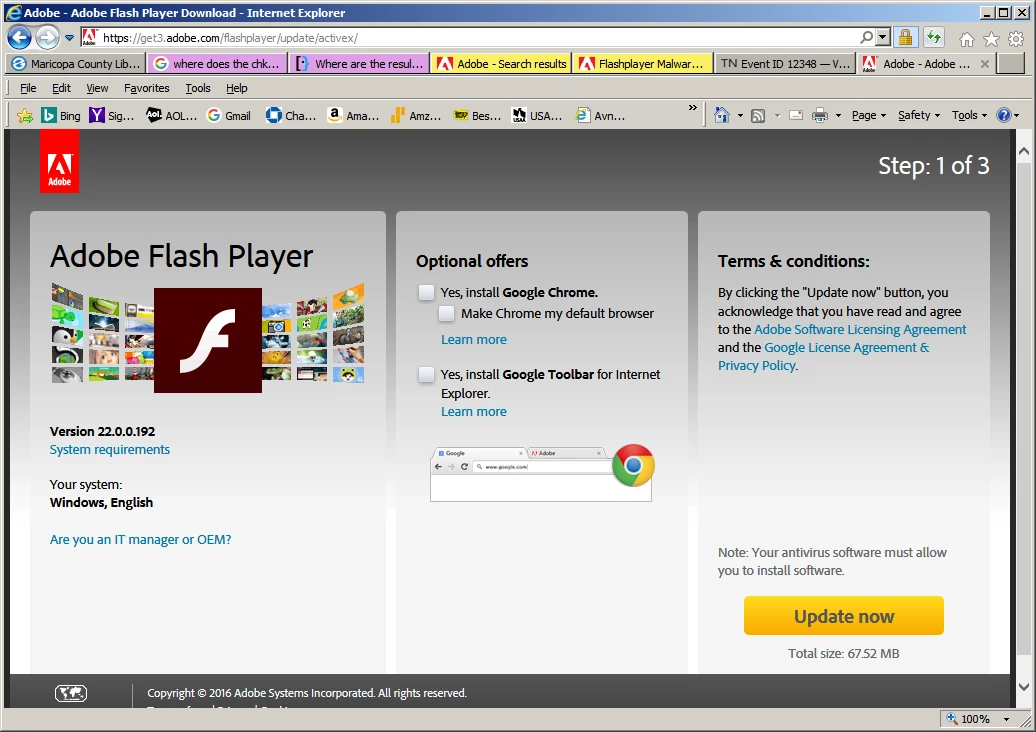The height and width of the screenshot is (732, 1036).
Task: Click the search magnifier in address bar
Action: point(866,38)
